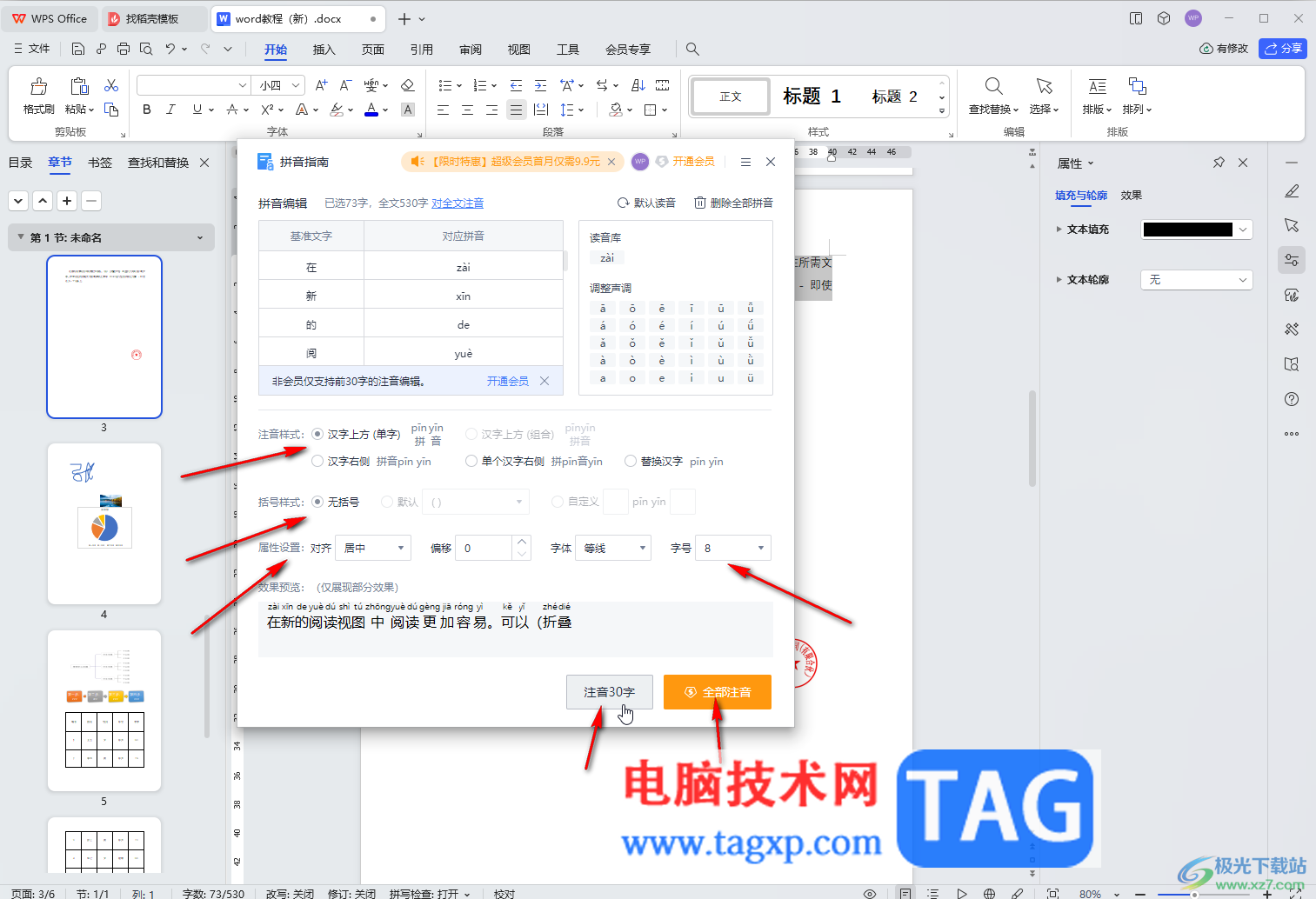Open the alignment dropdown showing 居中
The image size is (1316, 899).
[373, 548]
